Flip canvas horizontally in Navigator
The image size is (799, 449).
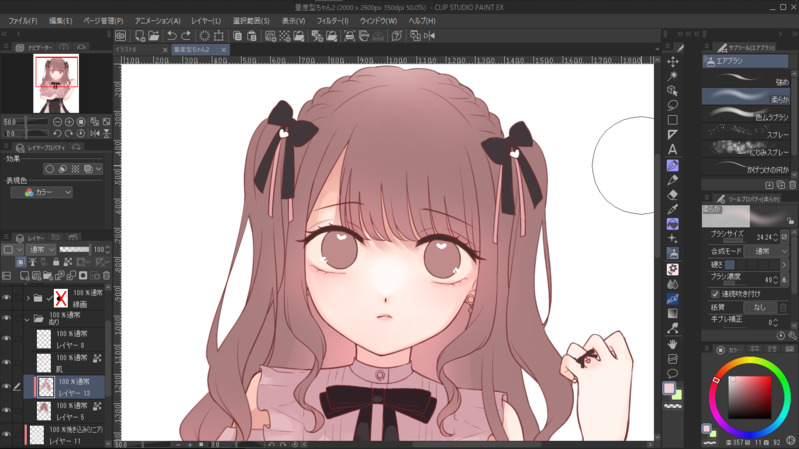(94, 134)
